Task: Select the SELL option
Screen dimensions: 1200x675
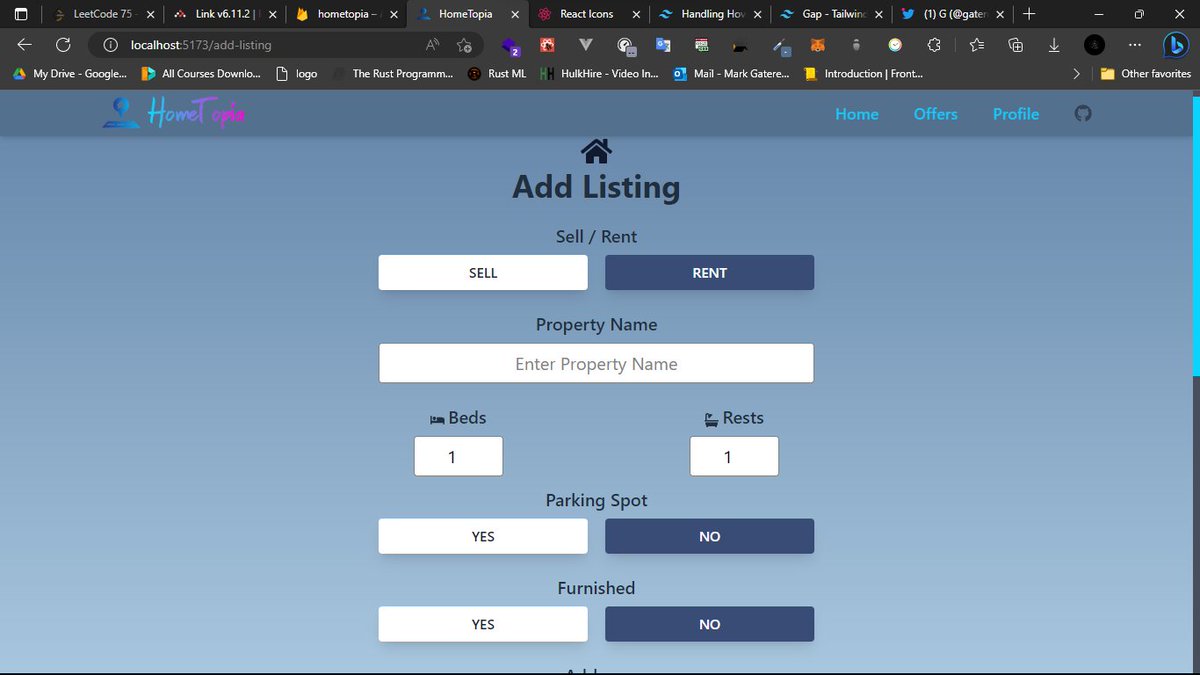Action: [483, 273]
